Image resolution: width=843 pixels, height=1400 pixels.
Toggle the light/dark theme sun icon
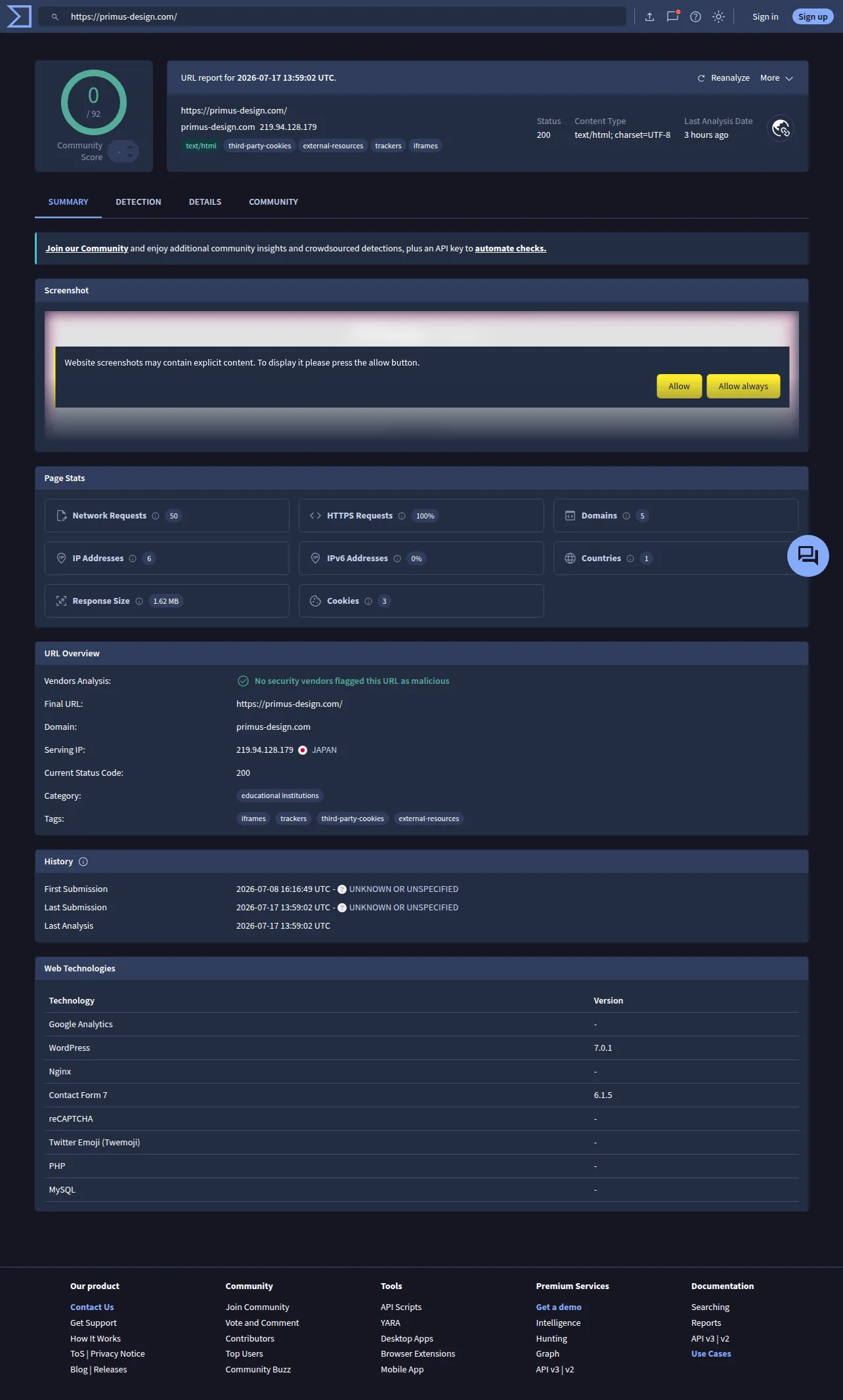click(x=718, y=17)
